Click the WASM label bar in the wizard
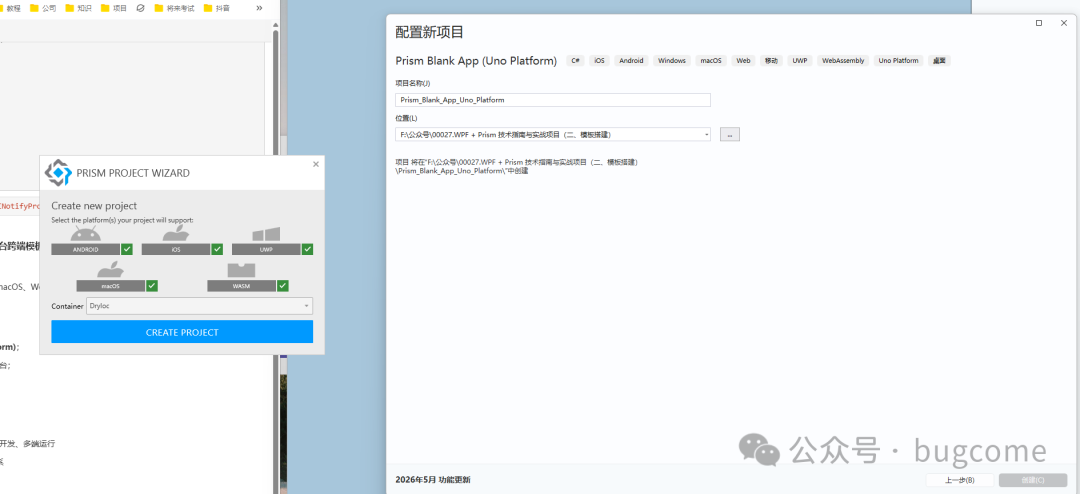Viewport: 1080px width, 494px height. point(242,286)
